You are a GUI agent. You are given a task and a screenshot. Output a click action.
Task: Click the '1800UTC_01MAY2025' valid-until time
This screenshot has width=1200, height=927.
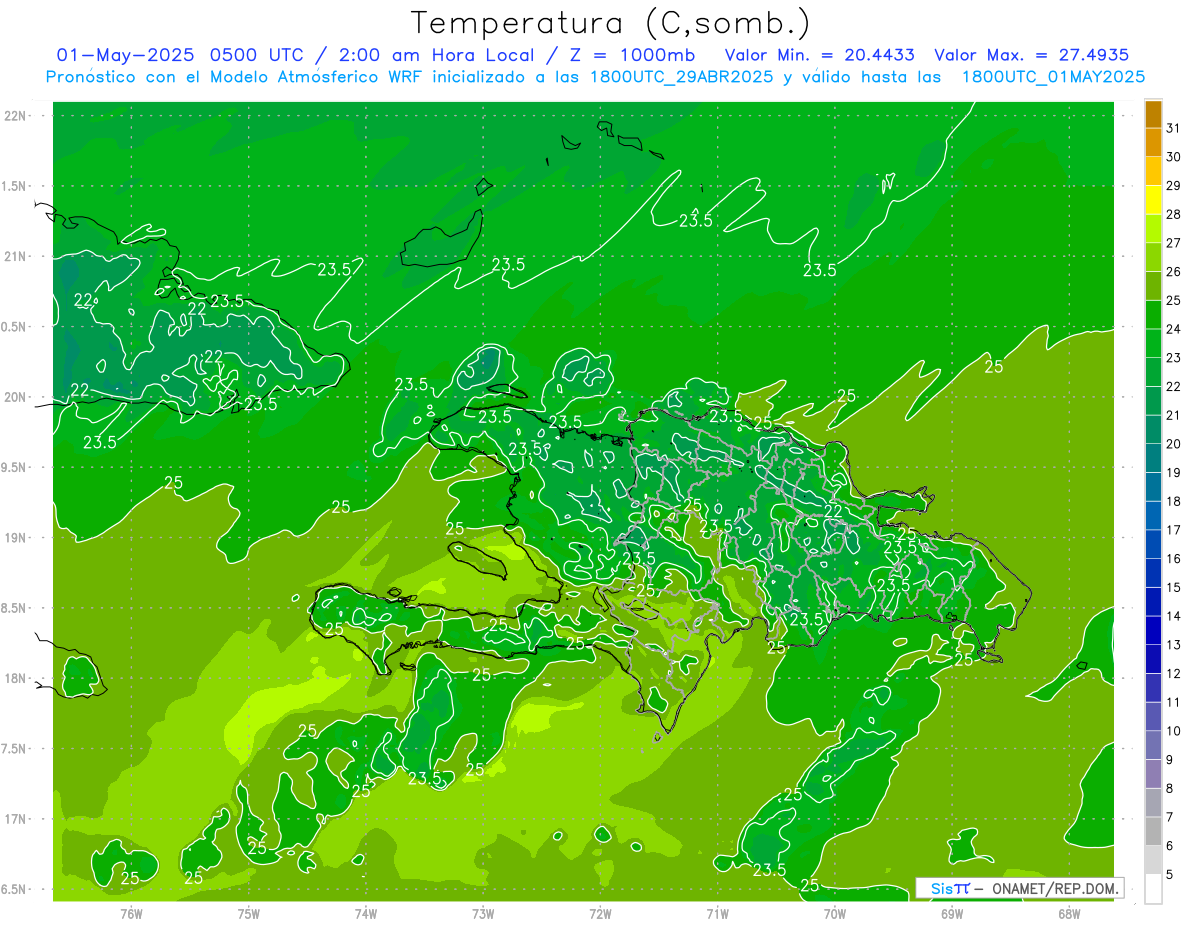tap(1053, 77)
